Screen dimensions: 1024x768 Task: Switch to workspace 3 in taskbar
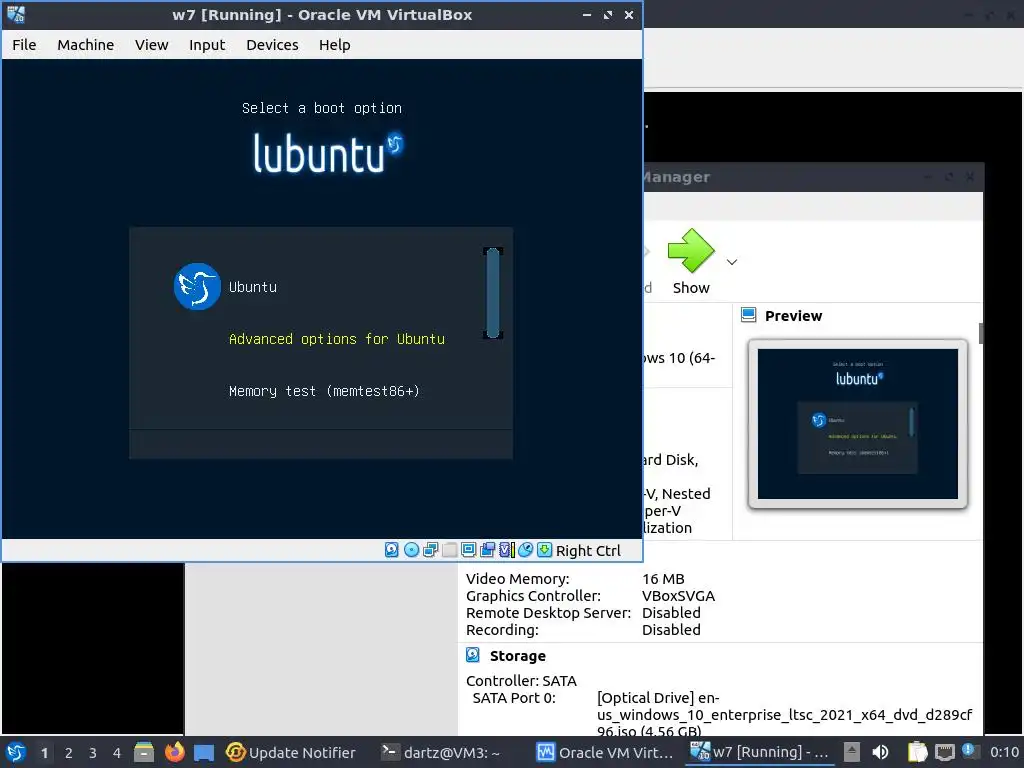tap(93, 753)
